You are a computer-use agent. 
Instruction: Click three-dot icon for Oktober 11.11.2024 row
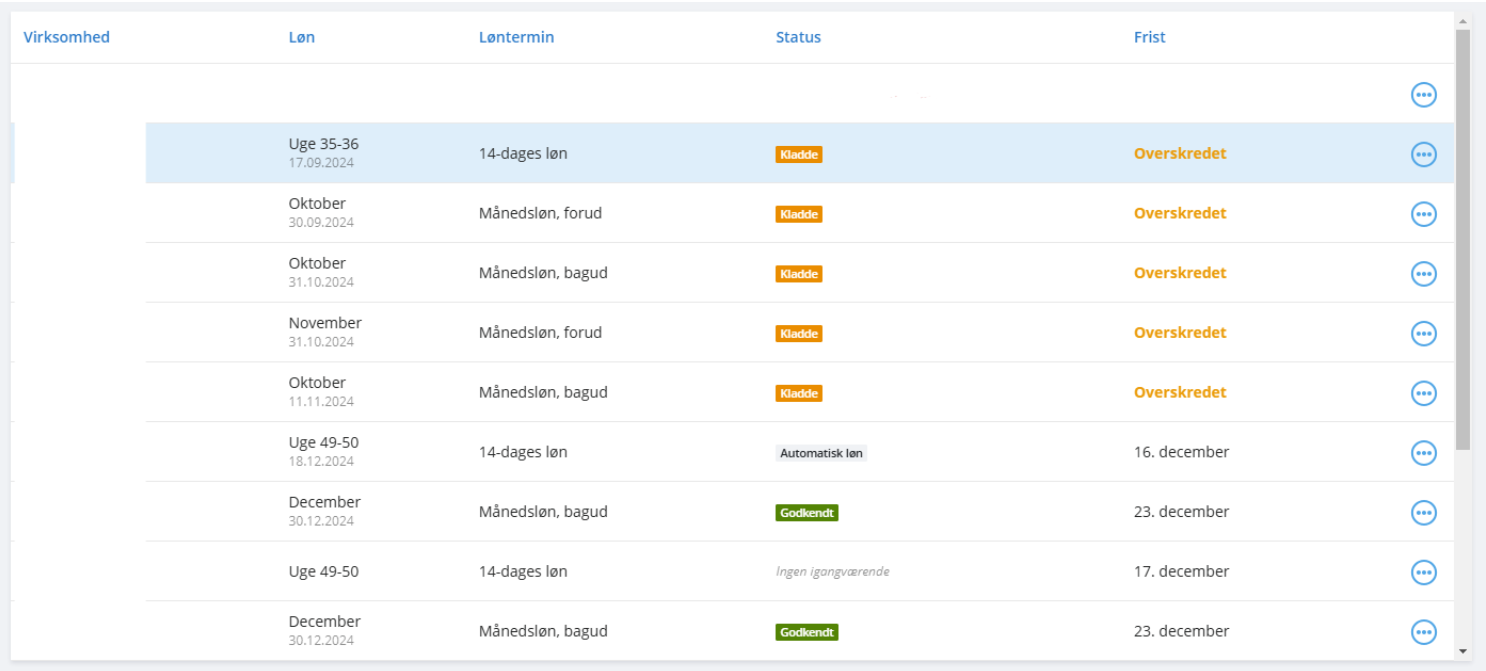(x=1423, y=393)
